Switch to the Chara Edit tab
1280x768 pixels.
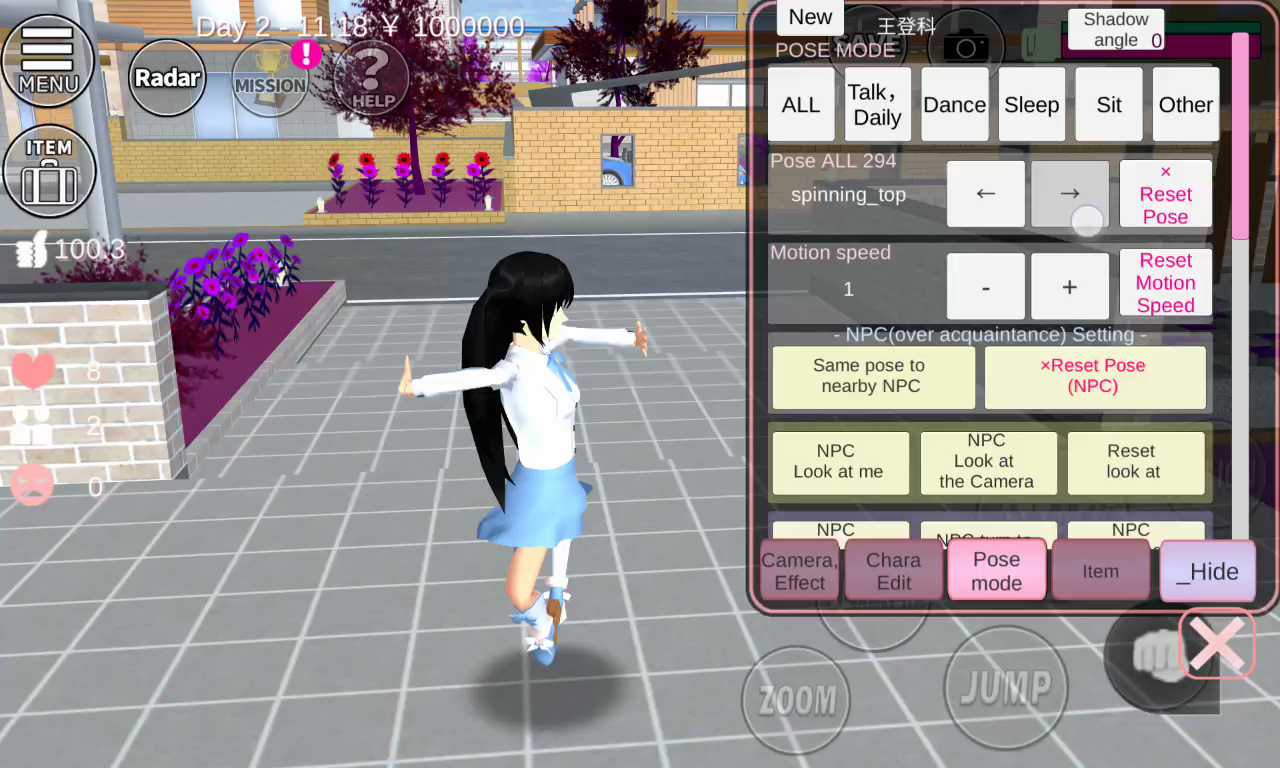(x=893, y=571)
